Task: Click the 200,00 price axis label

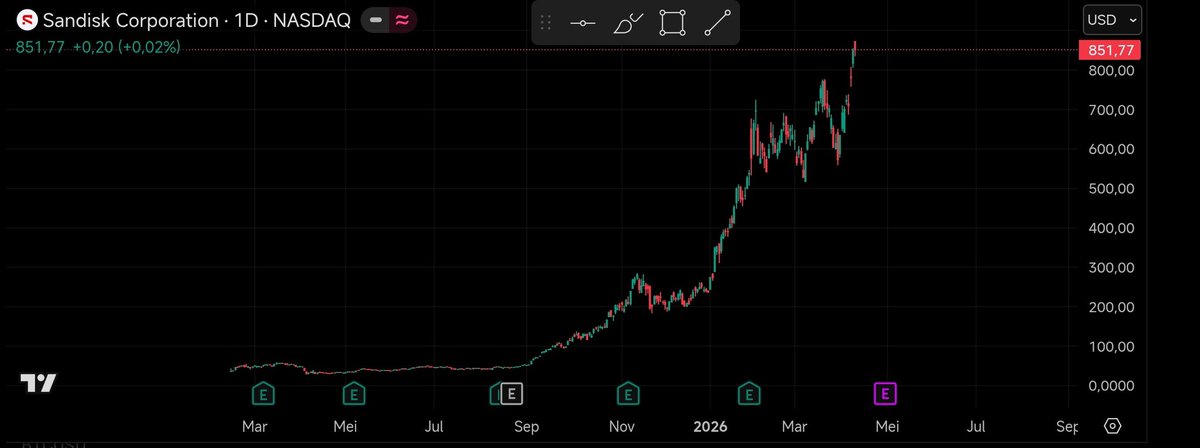Action: click(x=1113, y=307)
